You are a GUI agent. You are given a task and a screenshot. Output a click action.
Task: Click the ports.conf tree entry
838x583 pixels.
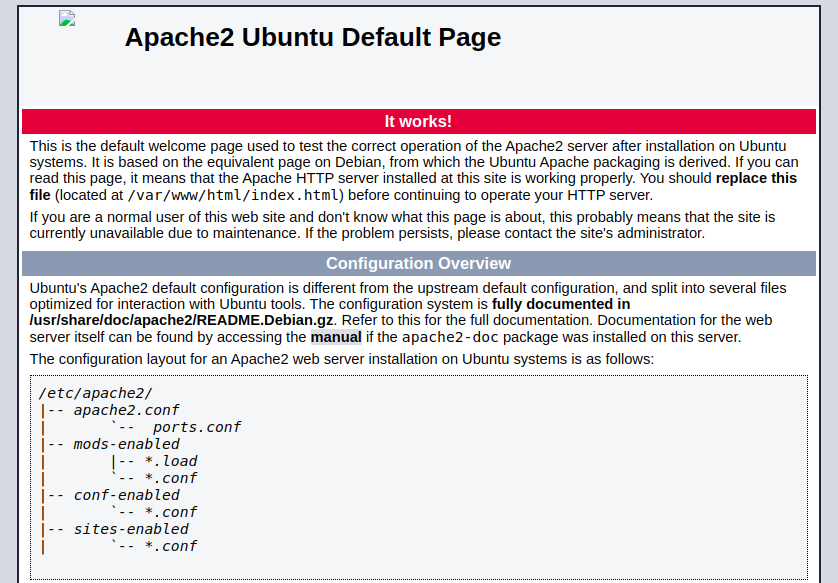197,427
